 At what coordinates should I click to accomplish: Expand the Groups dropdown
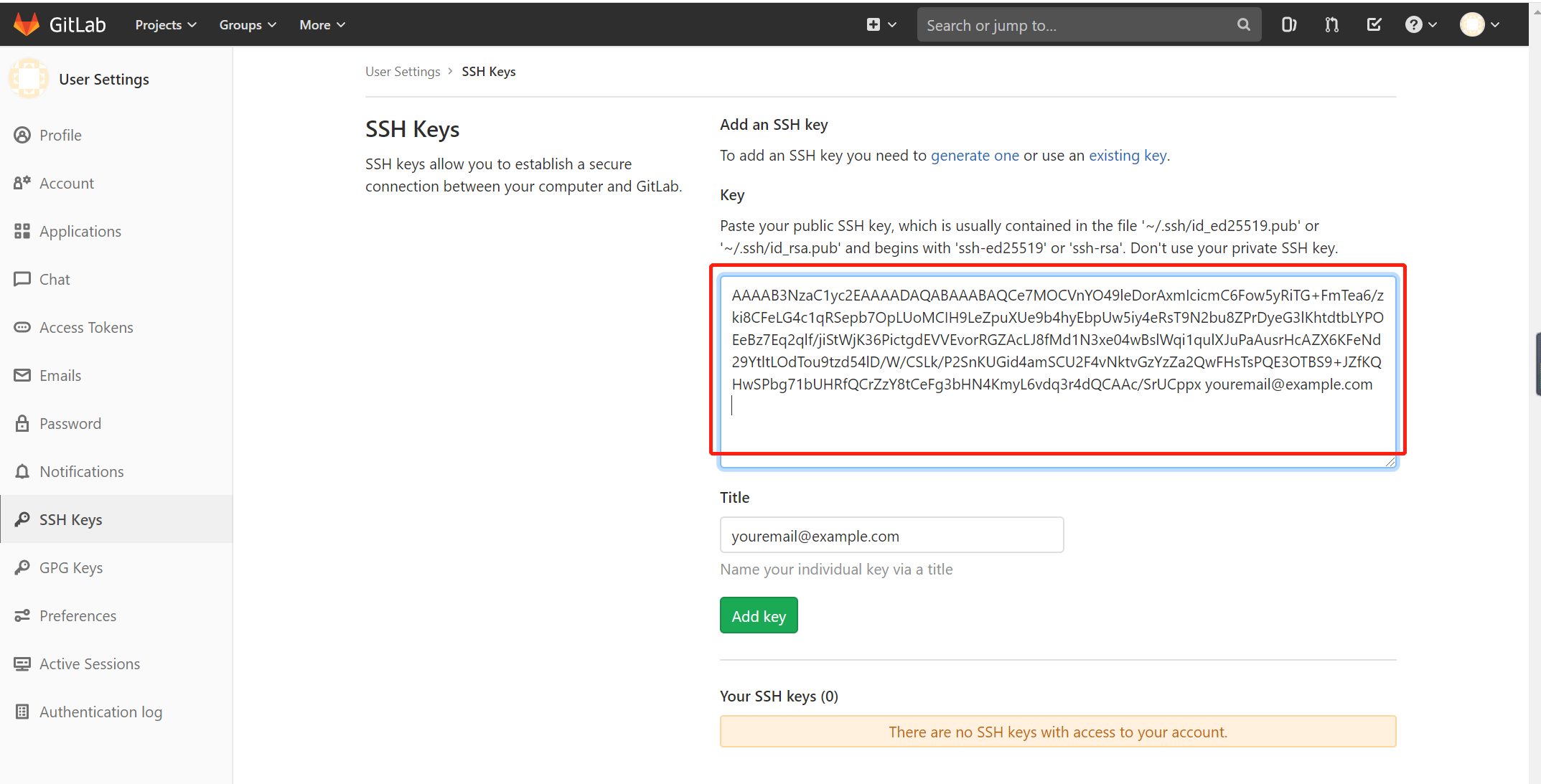click(x=248, y=25)
